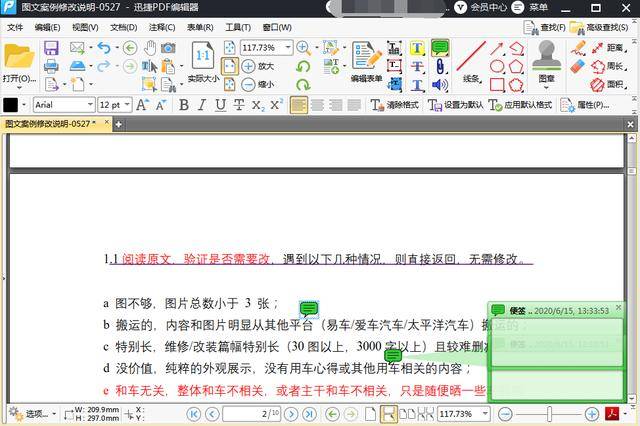The image size is (640, 426).
Task: Select the green sticky note tool
Action: pyautogui.click(x=440, y=47)
